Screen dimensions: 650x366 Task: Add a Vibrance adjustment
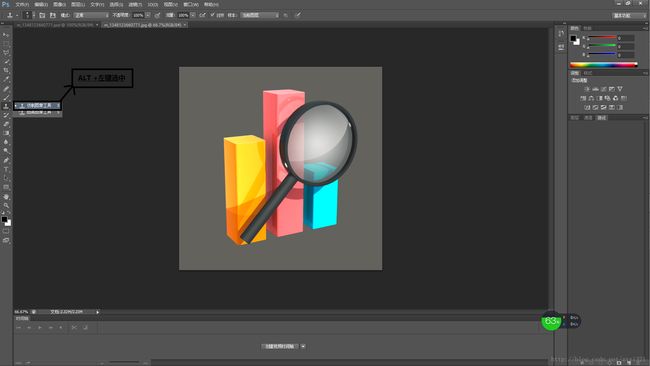click(x=620, y=89)
